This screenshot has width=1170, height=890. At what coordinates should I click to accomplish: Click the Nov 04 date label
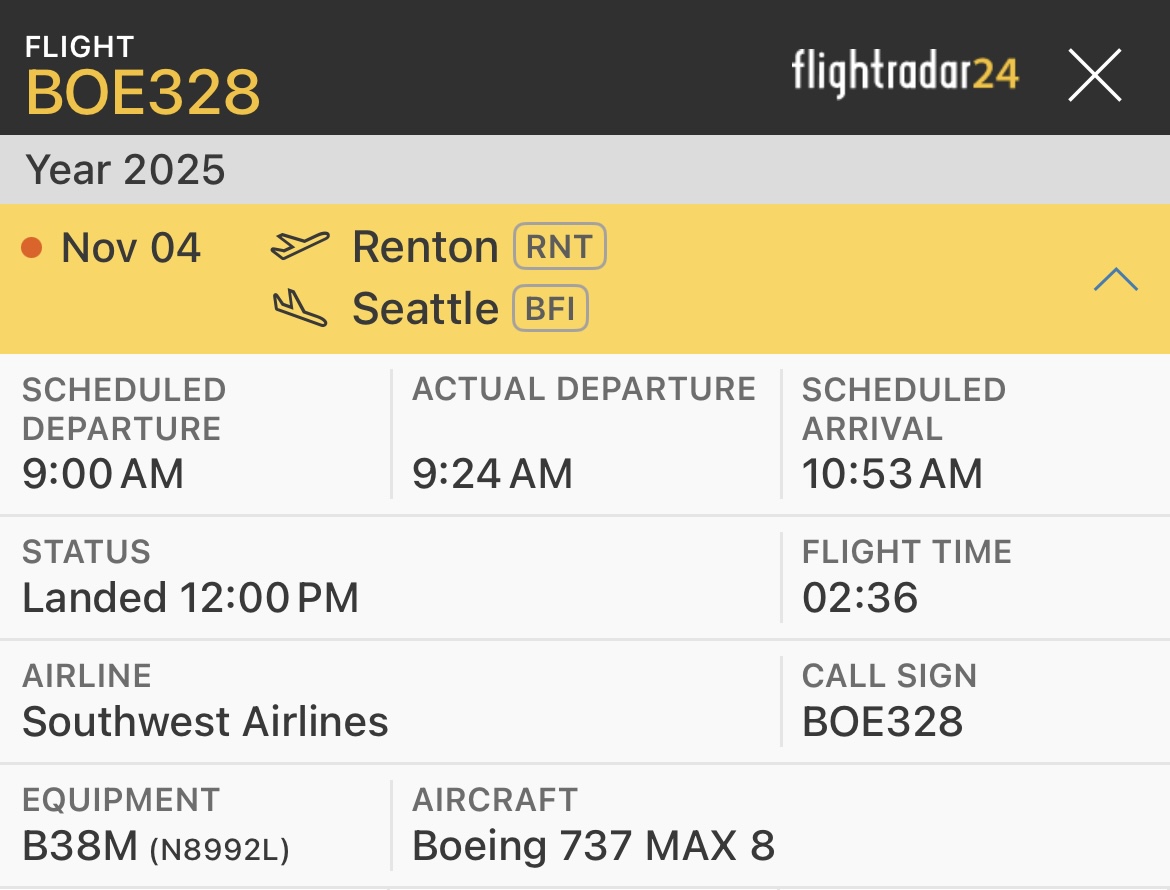131,247
